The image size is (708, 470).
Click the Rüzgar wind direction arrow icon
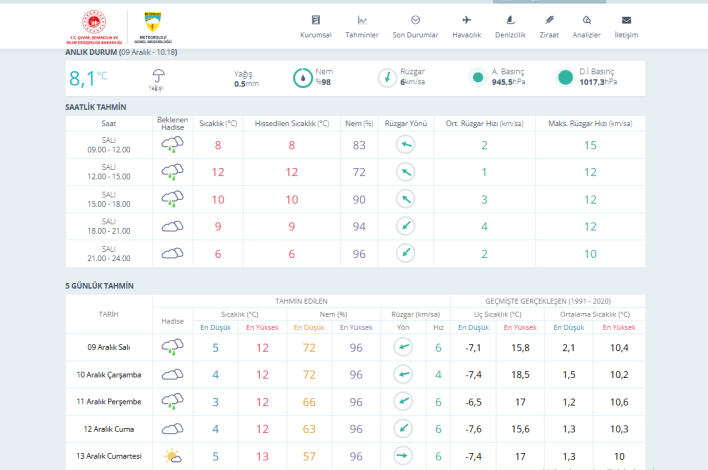(387, 78)
